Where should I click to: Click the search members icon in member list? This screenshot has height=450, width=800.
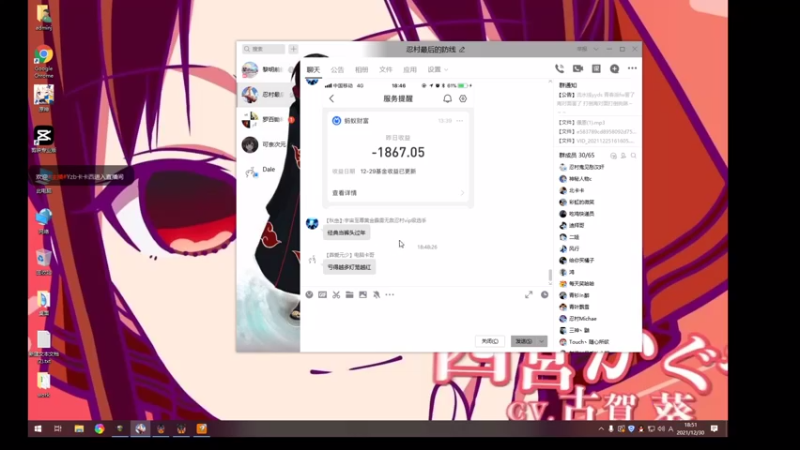point(633,156)
